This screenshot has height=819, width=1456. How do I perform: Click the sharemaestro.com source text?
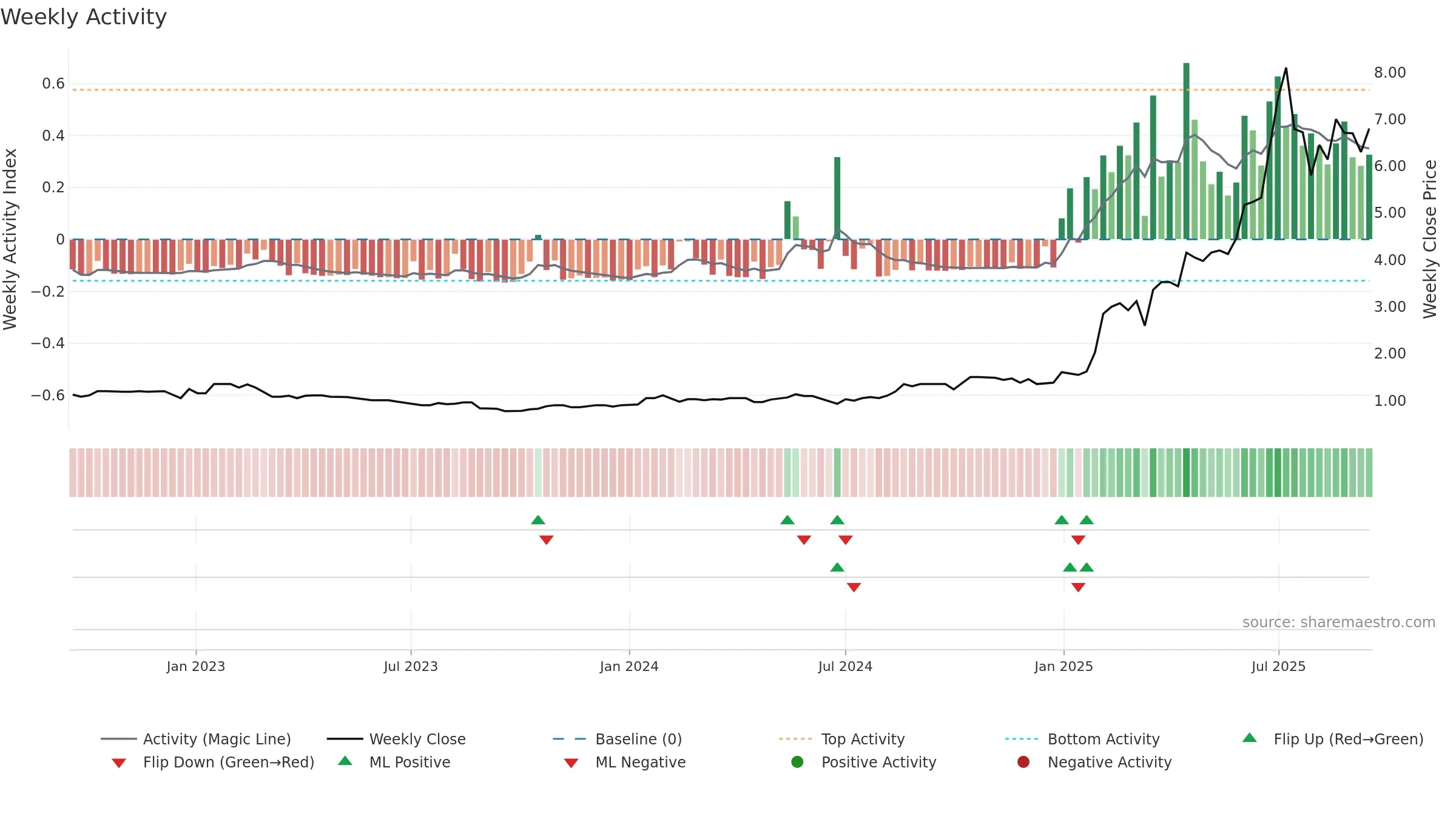(x=1339, y=622)
